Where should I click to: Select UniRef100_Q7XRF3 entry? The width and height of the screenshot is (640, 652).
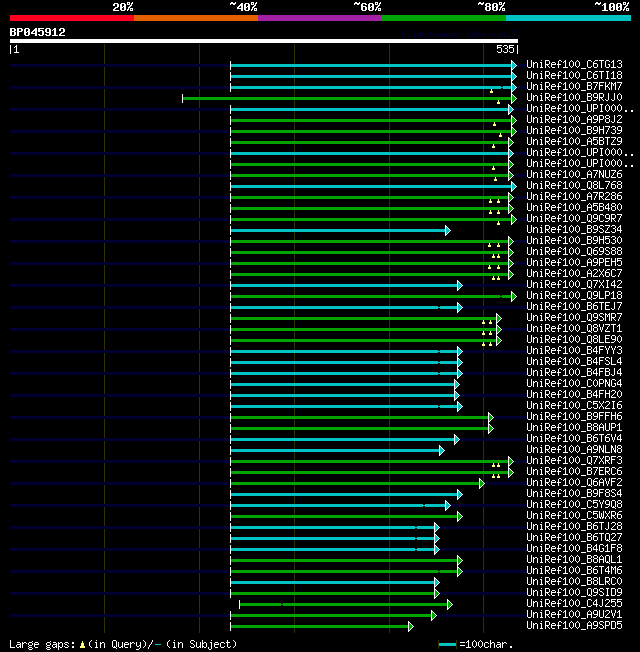pyautogui.click(x=574, y=460)
